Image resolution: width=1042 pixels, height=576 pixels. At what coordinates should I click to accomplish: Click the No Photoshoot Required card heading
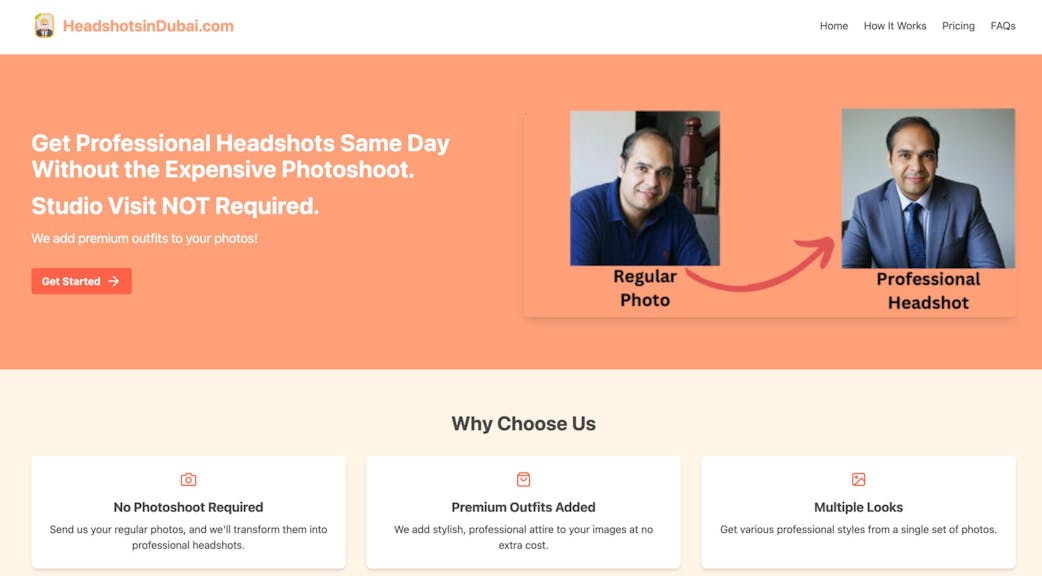pyautogui.click(x=188, y=507)
